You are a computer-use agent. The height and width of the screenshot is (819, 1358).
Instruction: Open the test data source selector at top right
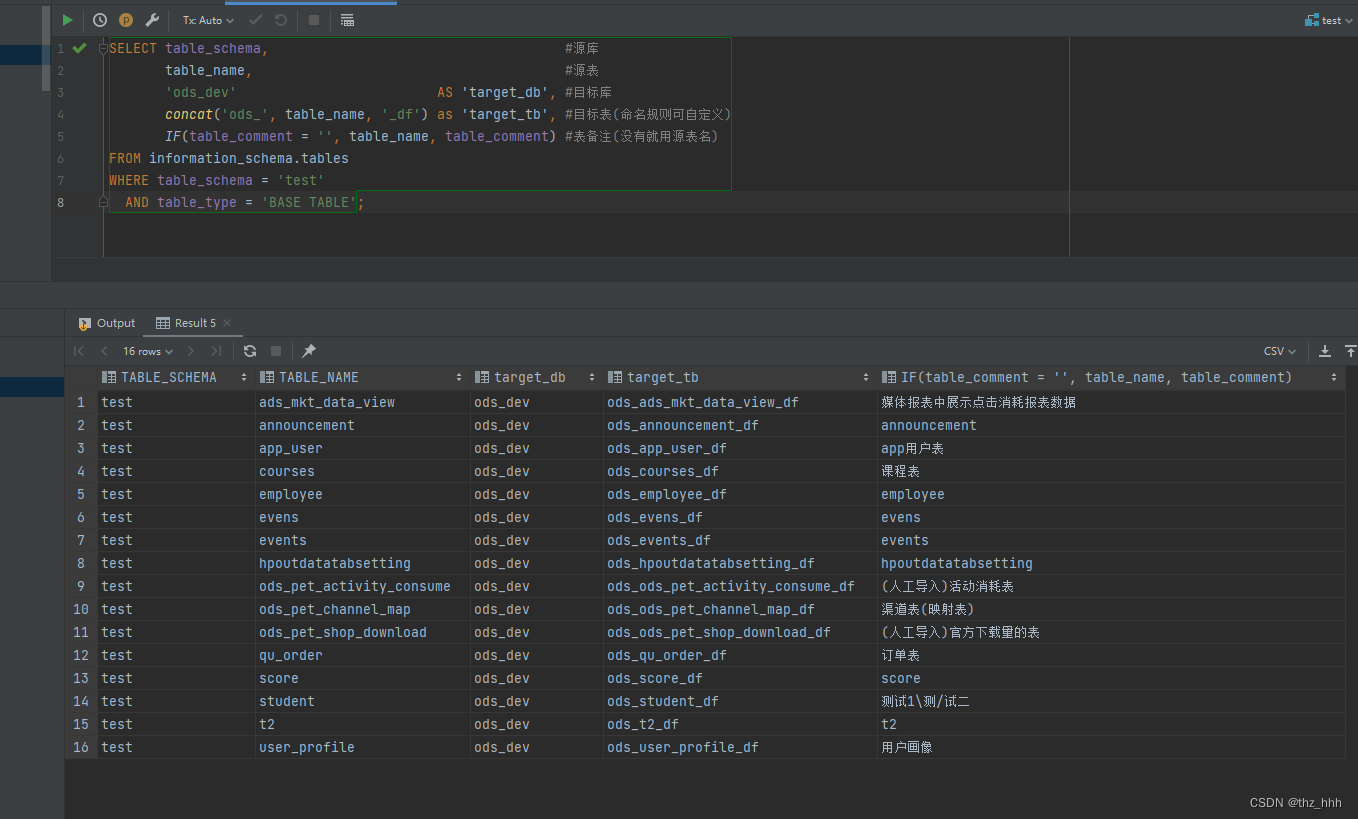pos(1328,19)
